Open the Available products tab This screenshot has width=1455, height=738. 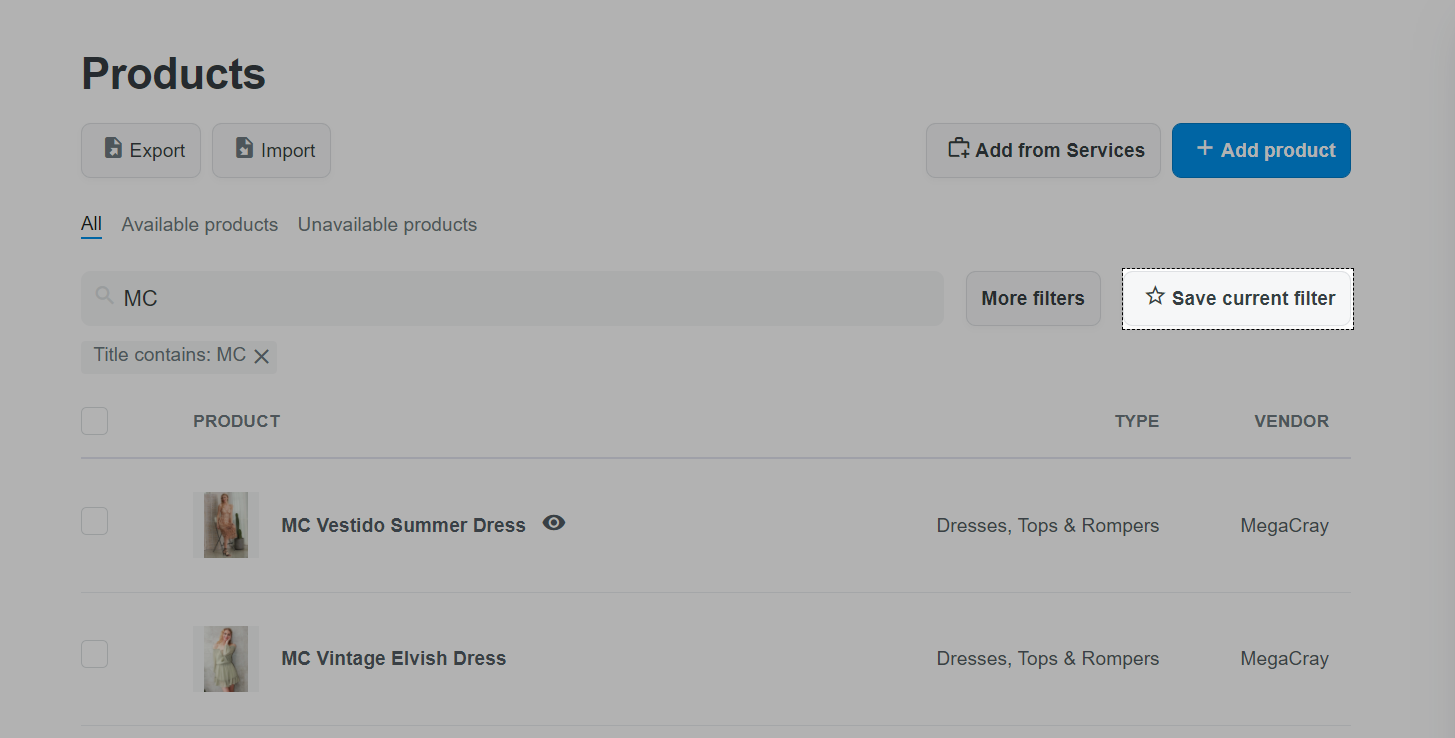point(200,224)
